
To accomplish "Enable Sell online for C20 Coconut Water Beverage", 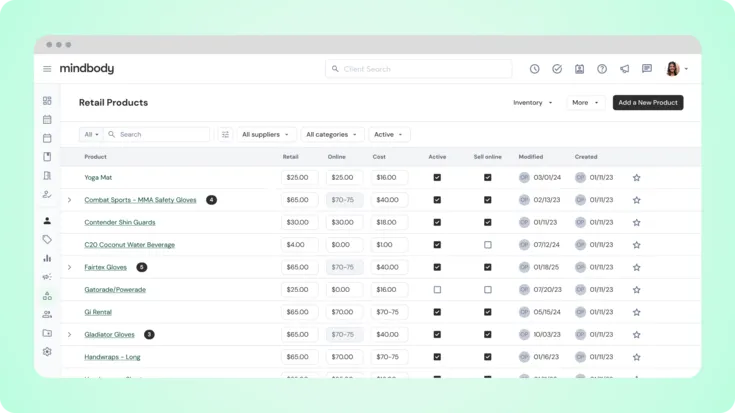I will (488, 245).
